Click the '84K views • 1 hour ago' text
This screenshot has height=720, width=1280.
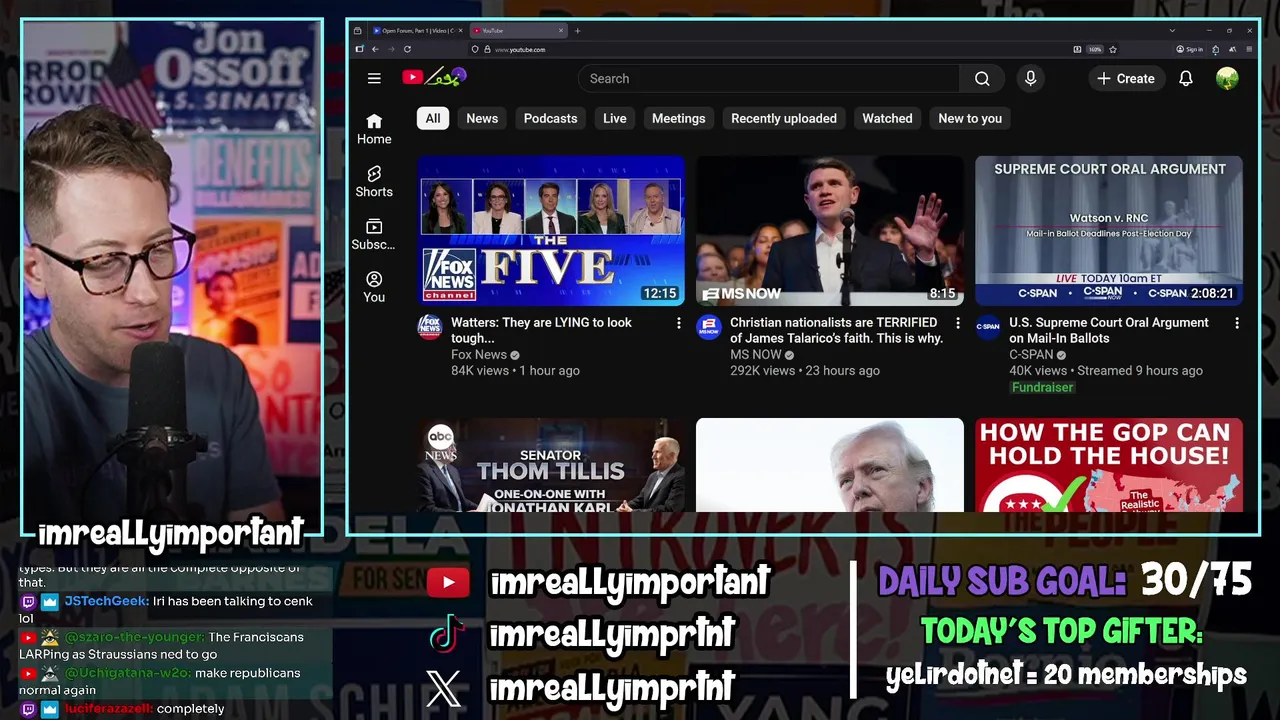point(515,370)
